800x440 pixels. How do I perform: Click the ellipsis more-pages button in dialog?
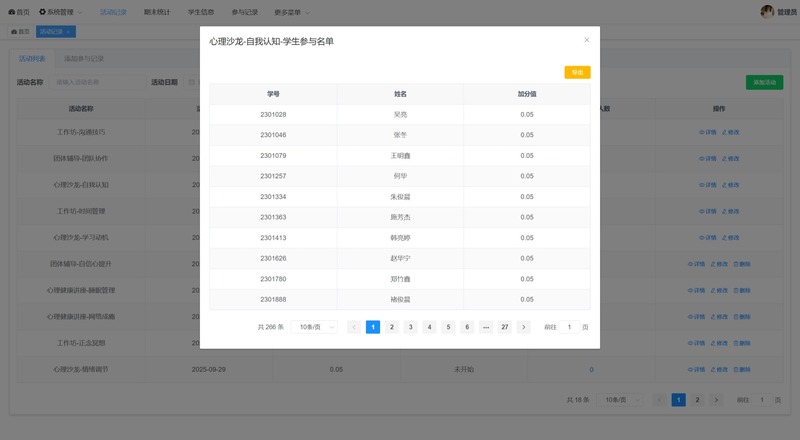coord(486,327)
